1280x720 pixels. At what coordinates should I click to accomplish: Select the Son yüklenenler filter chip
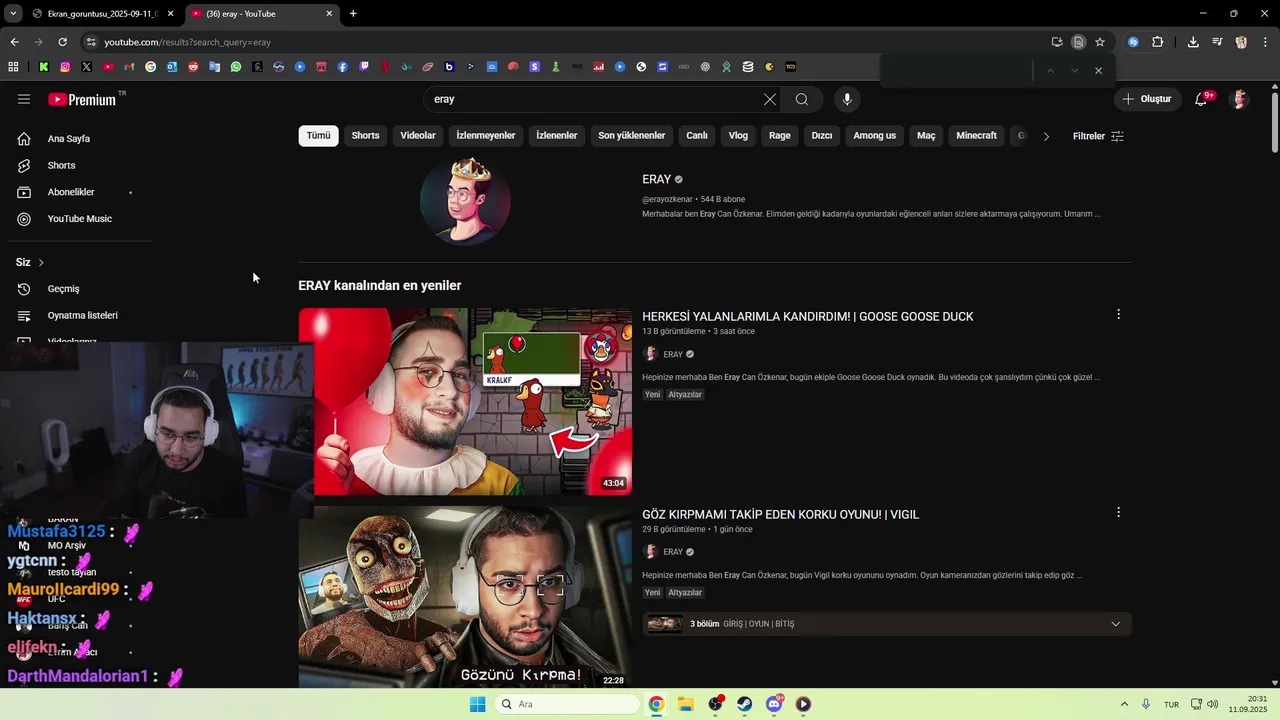click(632, 136)
